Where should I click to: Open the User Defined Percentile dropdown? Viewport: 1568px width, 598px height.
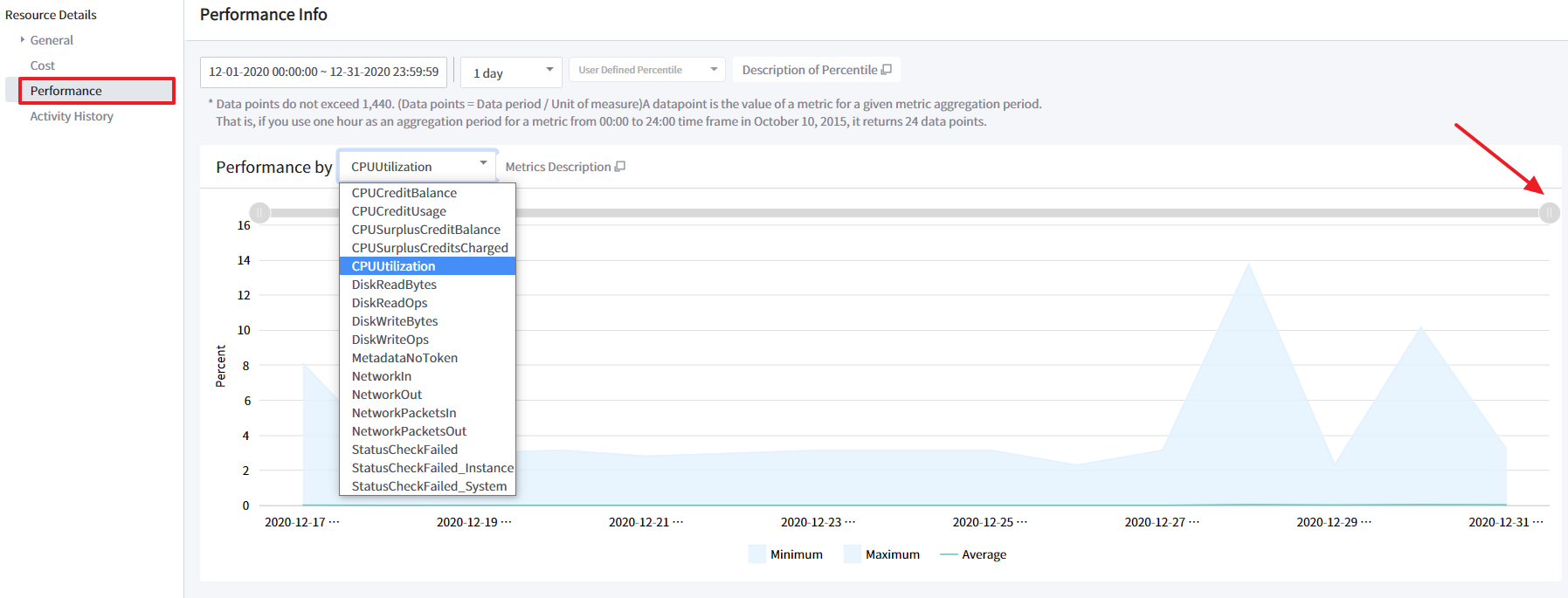coord(647,70)
